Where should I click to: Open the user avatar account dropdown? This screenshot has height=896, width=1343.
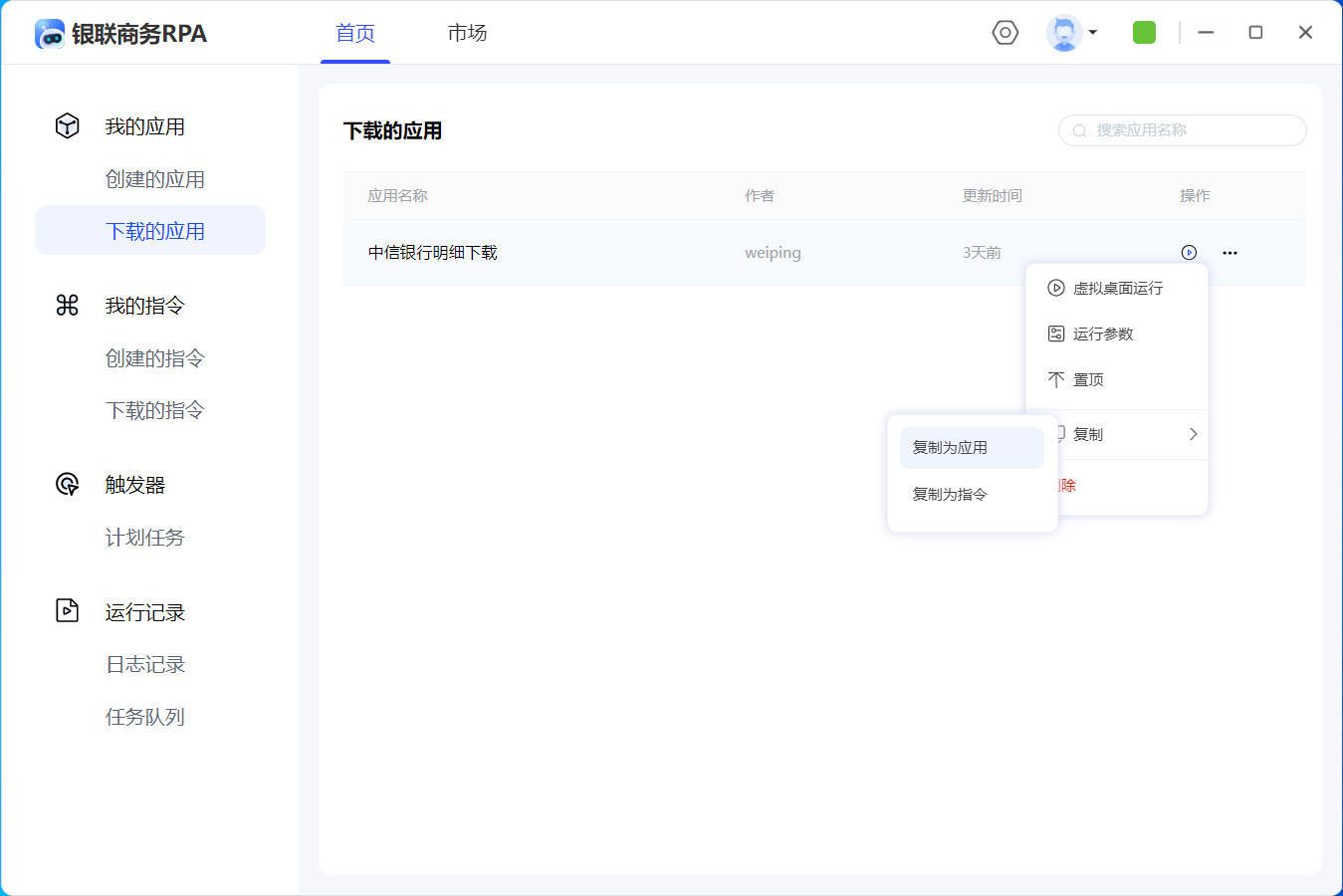pyautogui.click(x=1071, y=33)
